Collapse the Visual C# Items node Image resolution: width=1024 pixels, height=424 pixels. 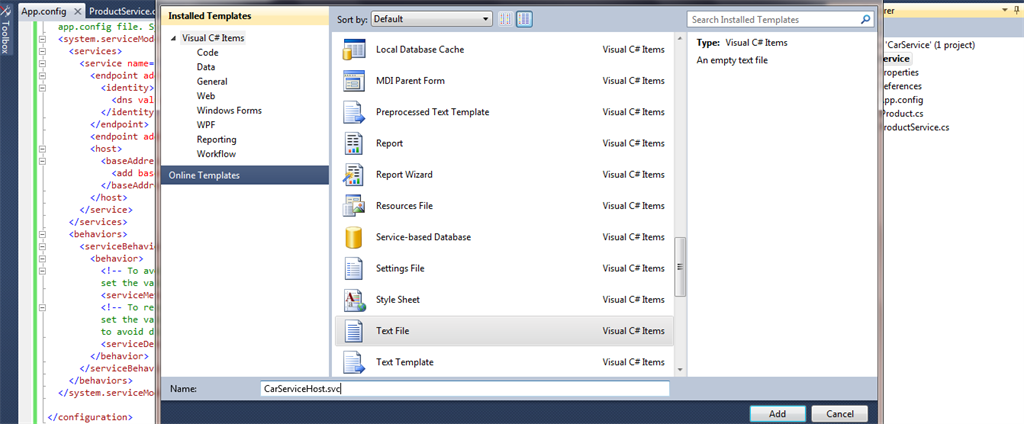coord(174,38)
